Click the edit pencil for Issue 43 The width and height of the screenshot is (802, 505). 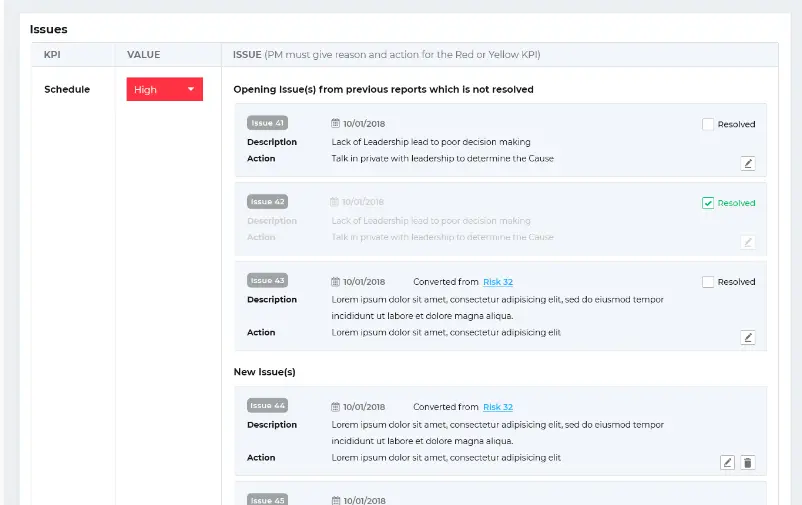748,337
